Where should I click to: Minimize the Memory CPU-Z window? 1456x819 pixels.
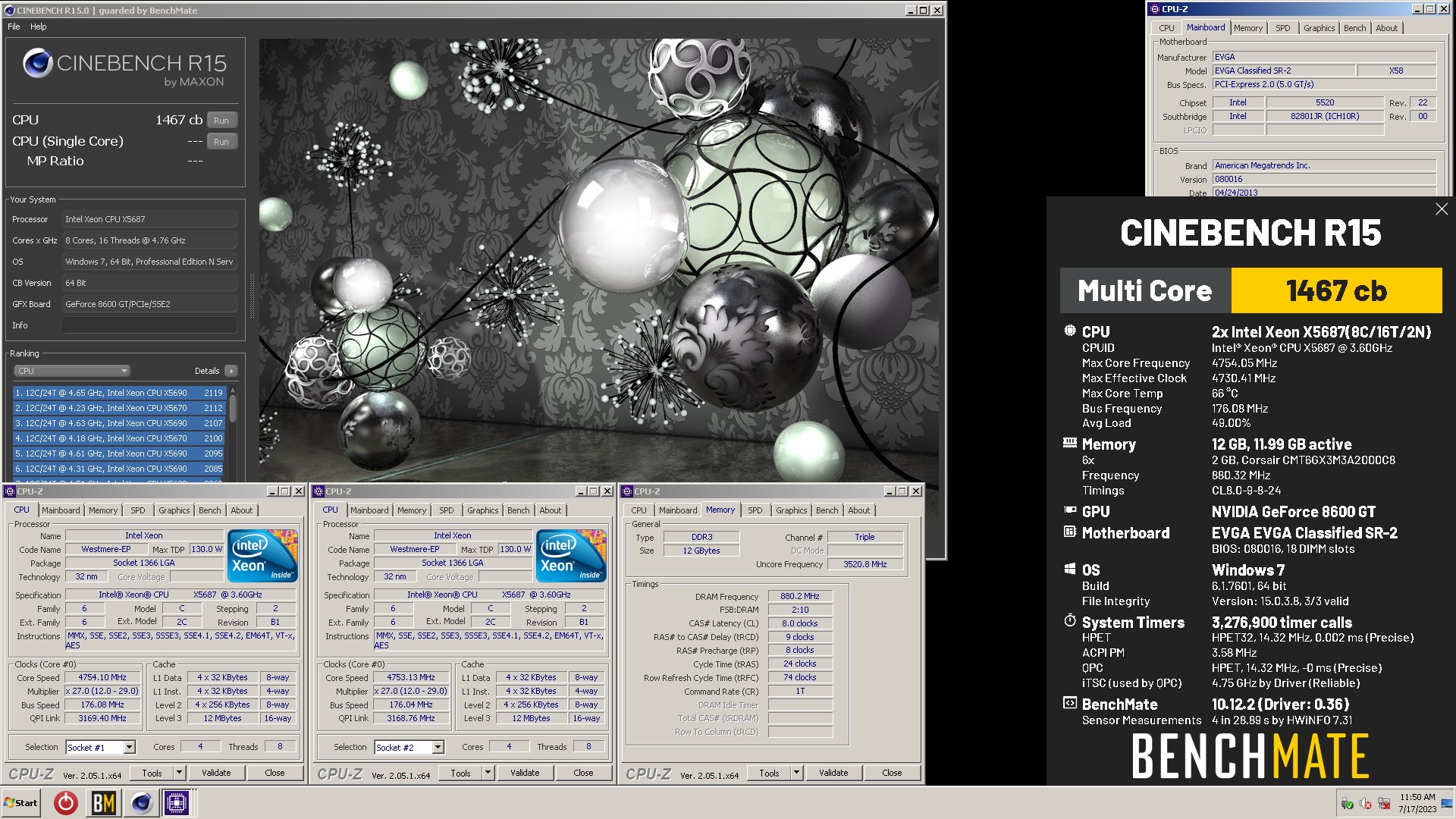(x=890, y=491)
